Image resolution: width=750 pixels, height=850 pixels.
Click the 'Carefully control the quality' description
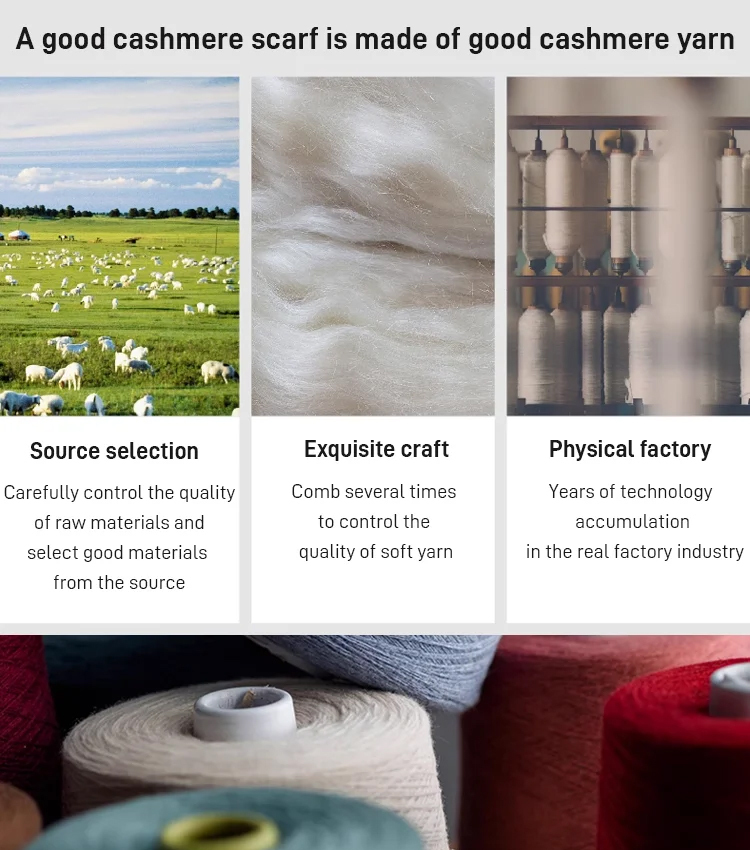tap(119, 538)
